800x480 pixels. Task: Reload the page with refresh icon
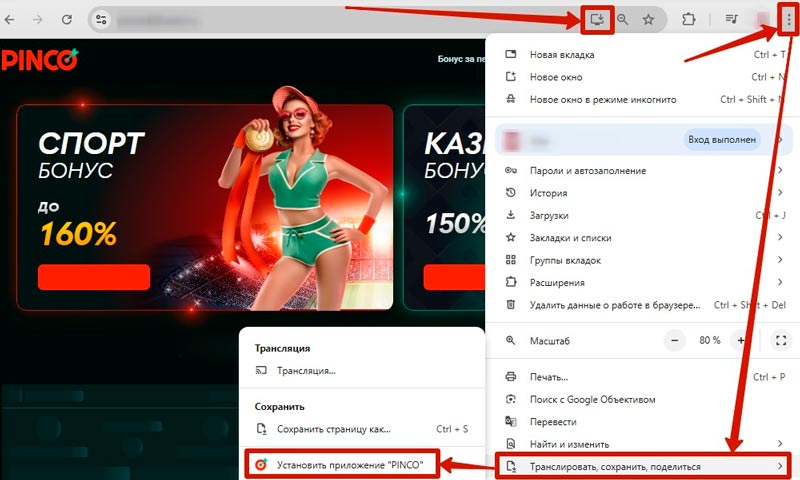(x=67, y=19)
